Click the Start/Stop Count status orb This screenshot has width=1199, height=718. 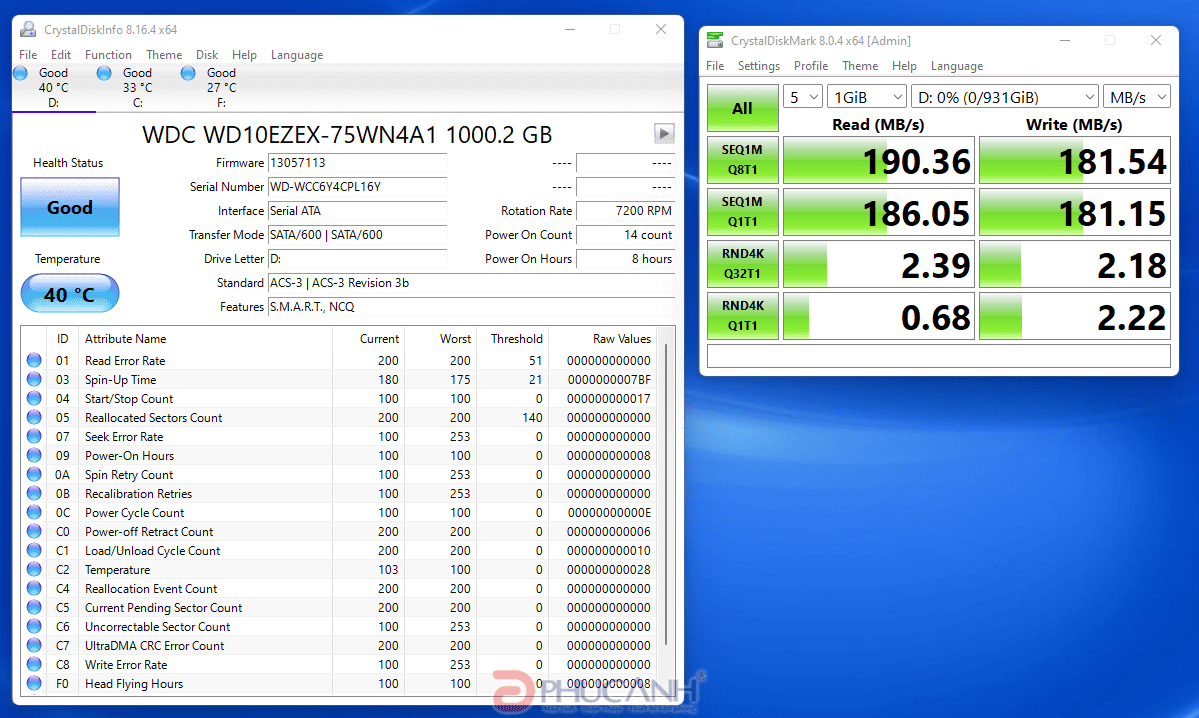coord(34,398)
